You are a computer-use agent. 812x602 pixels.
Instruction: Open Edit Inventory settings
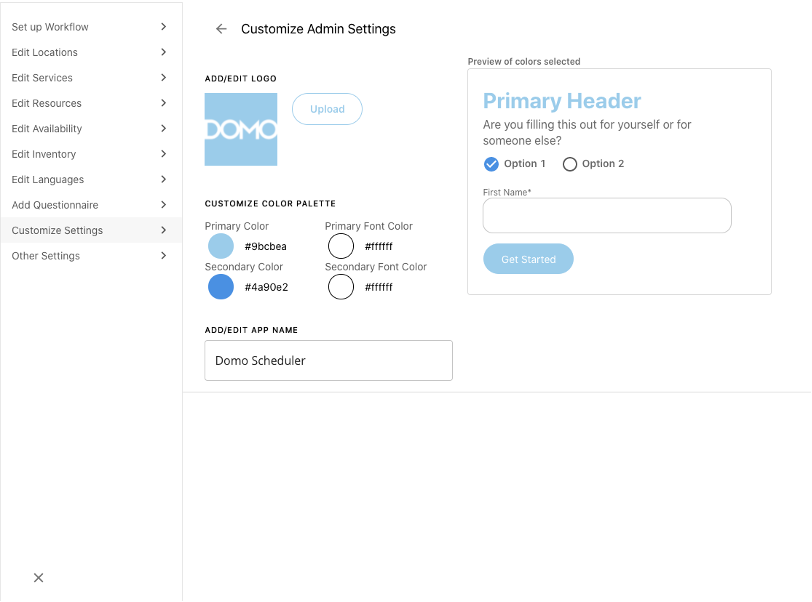90,154
